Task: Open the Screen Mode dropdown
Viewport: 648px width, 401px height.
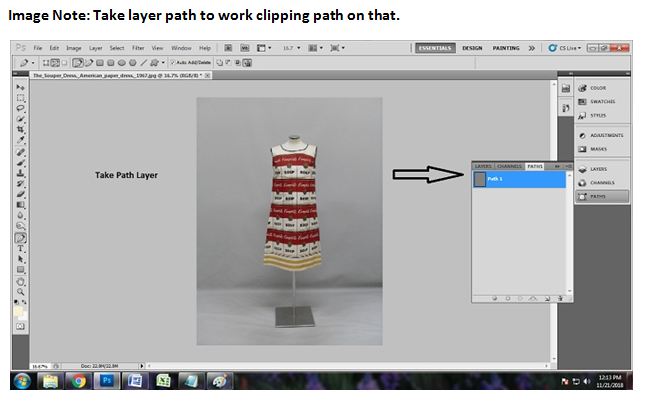Action: coord(338,48)
